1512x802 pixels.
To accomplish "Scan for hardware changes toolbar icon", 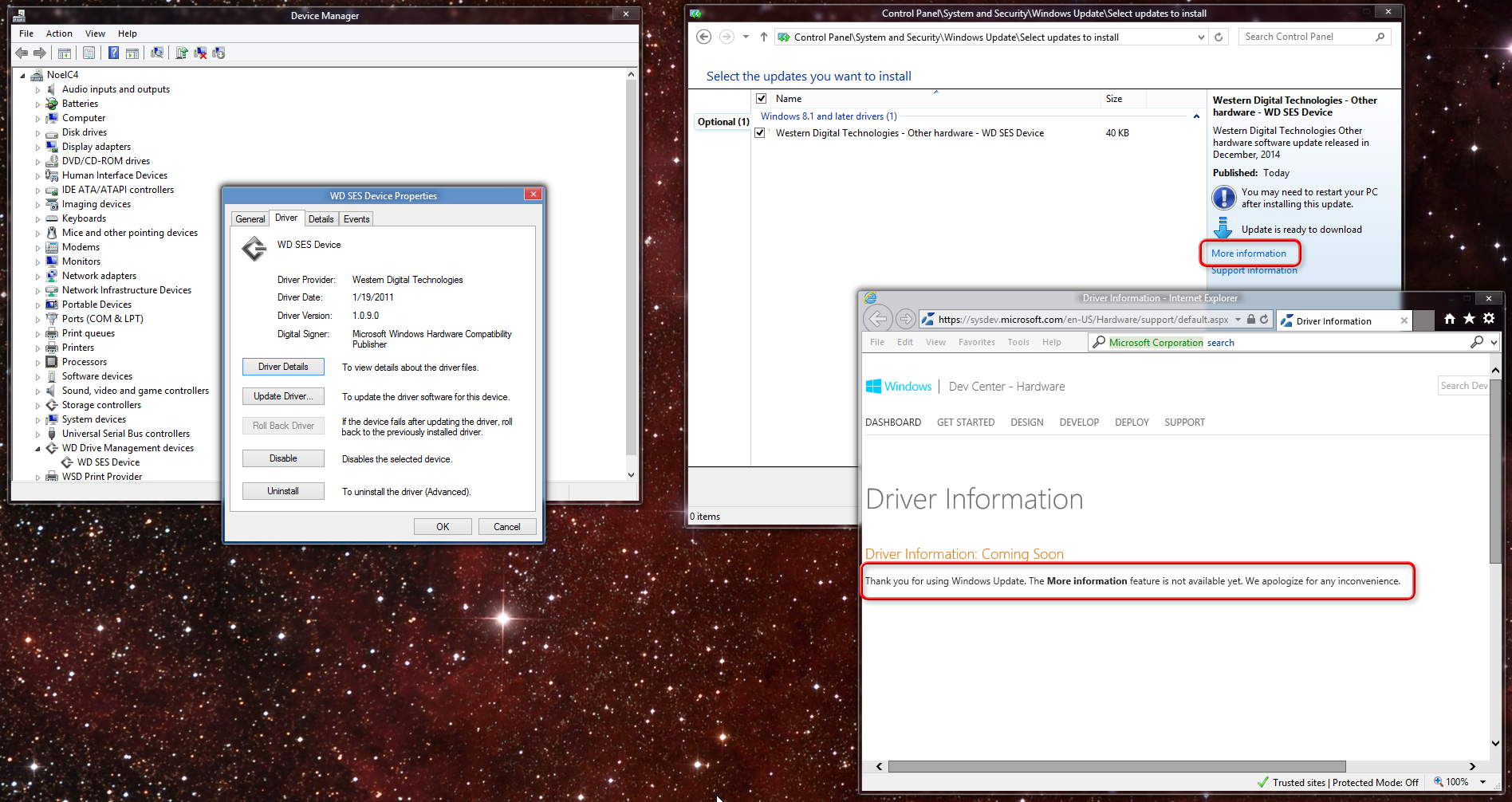I will [x=157, y=53].
